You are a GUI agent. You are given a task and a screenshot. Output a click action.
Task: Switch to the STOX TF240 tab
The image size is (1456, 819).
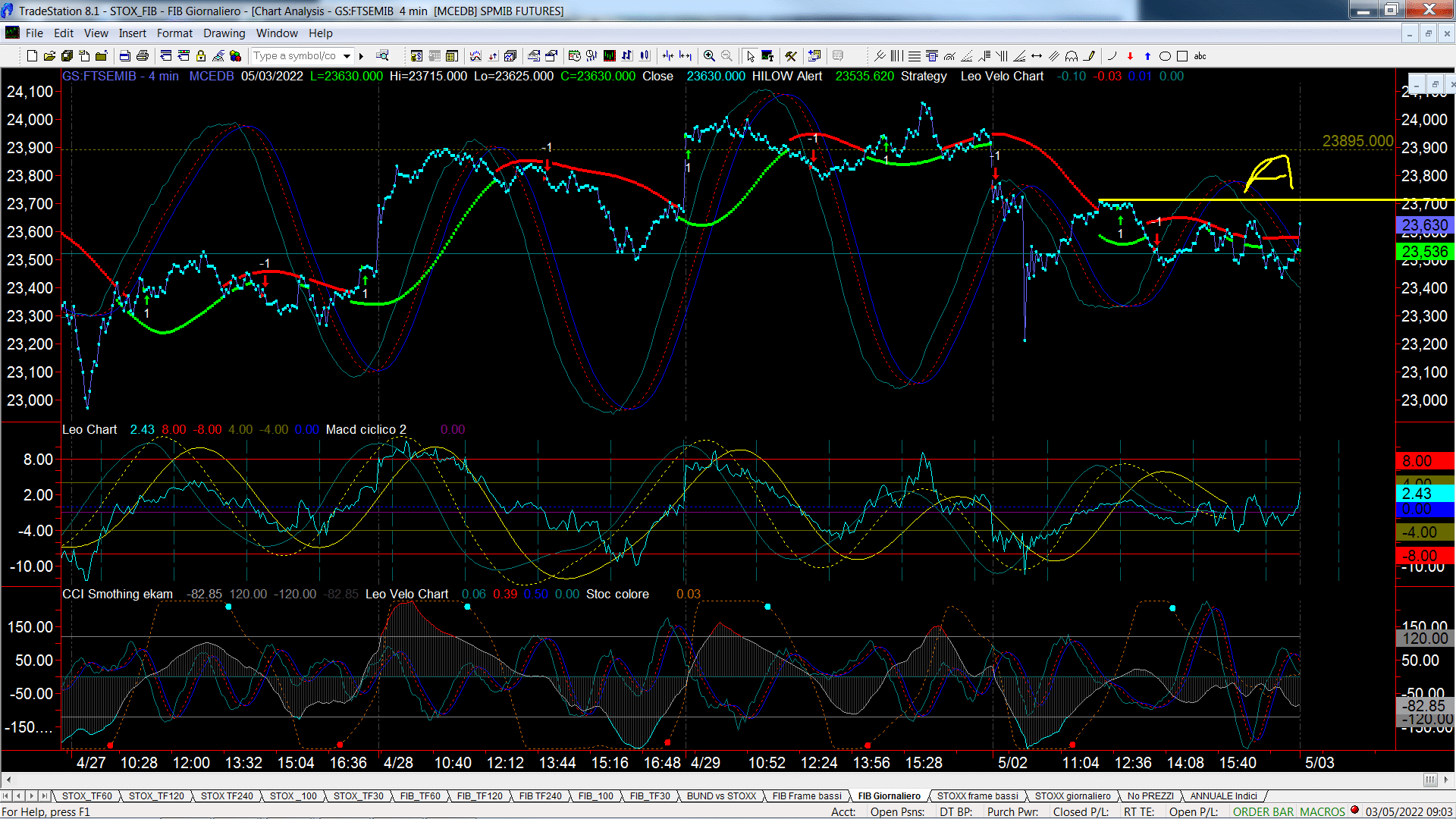[227, 796]
